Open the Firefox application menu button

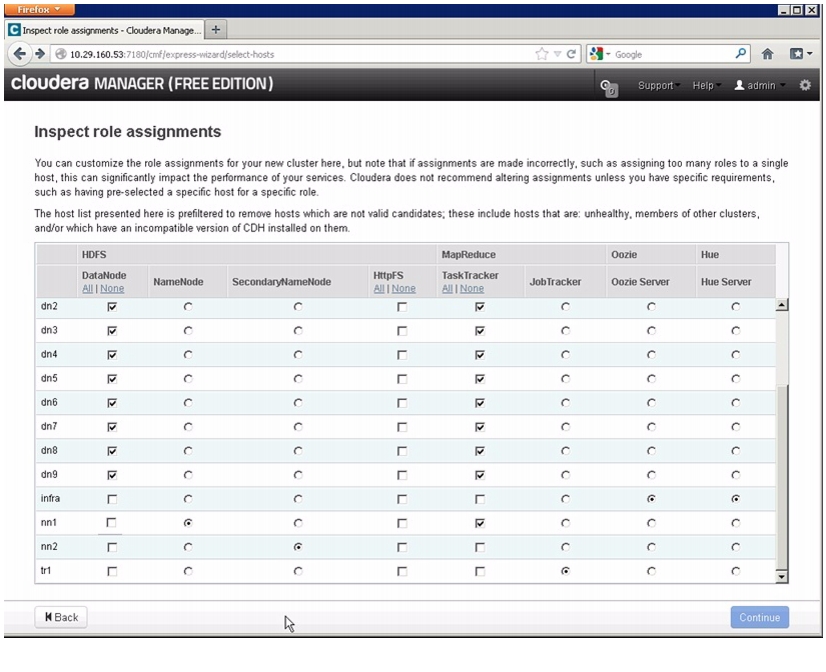[40, 9]
